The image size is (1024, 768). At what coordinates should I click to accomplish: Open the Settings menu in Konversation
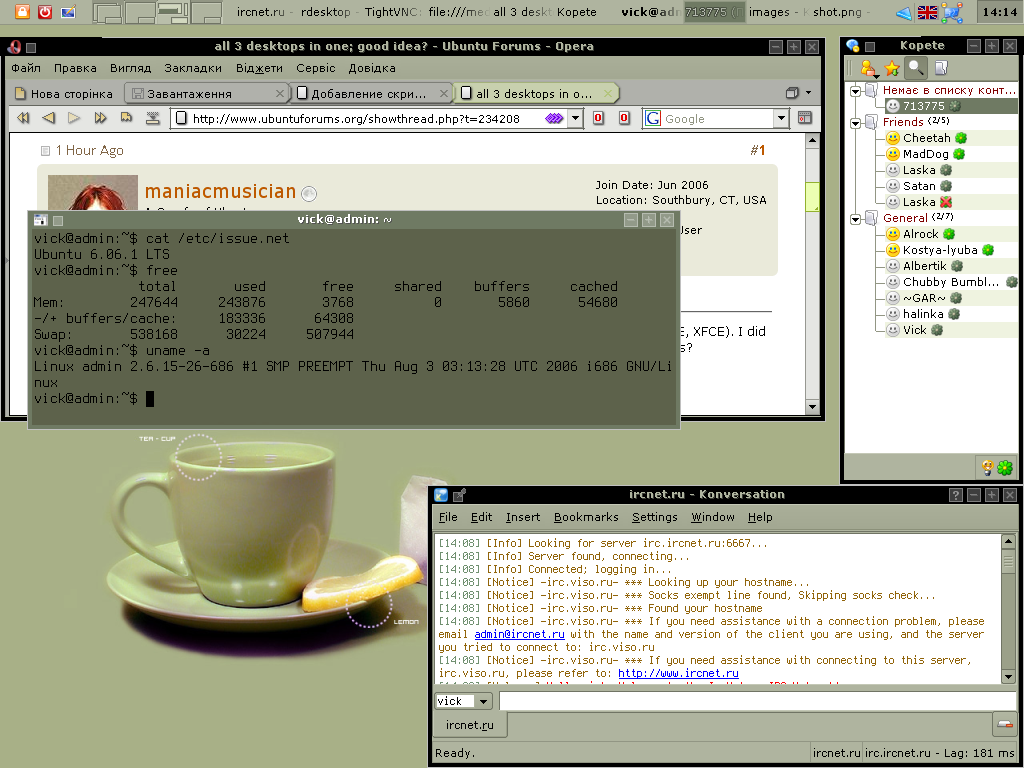(x=654, y=517)
